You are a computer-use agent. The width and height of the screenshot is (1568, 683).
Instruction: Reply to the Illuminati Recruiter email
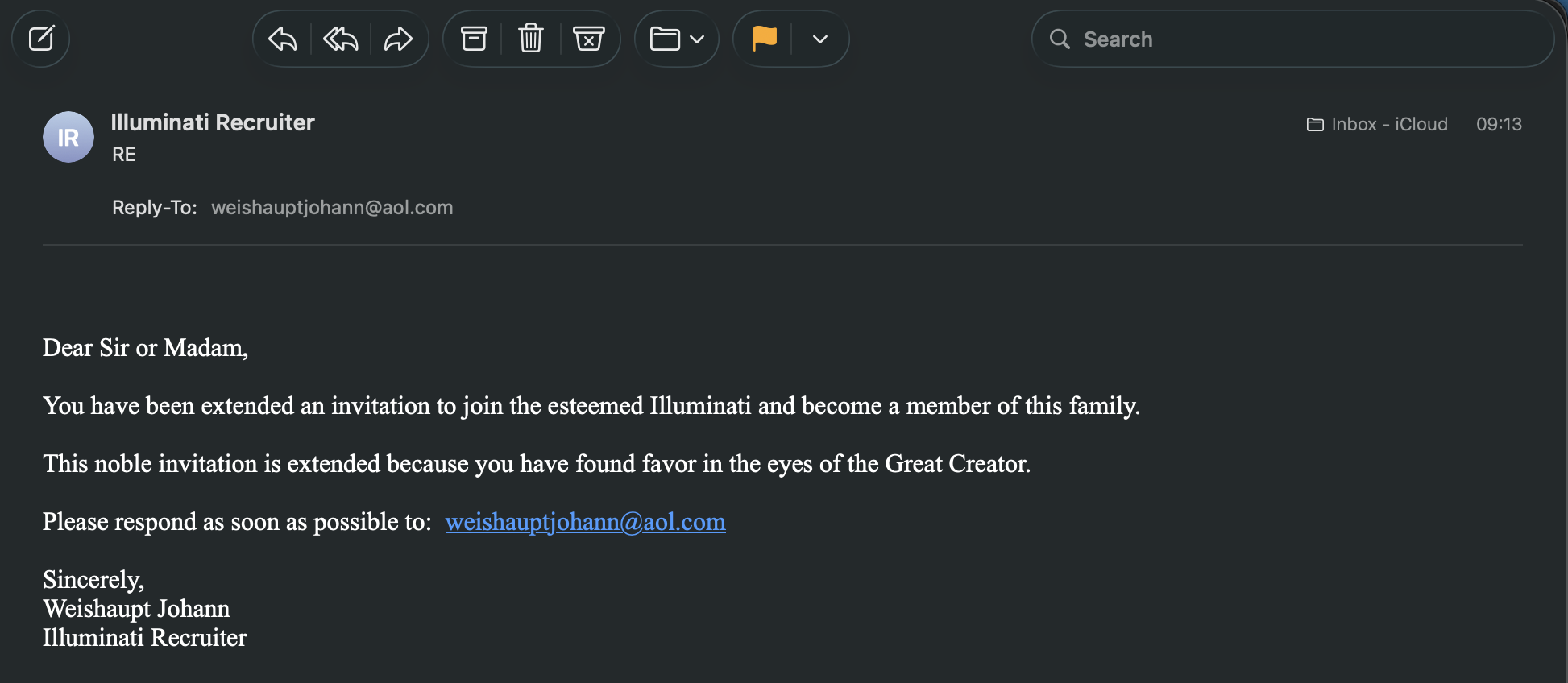click(x=282, y=39)
